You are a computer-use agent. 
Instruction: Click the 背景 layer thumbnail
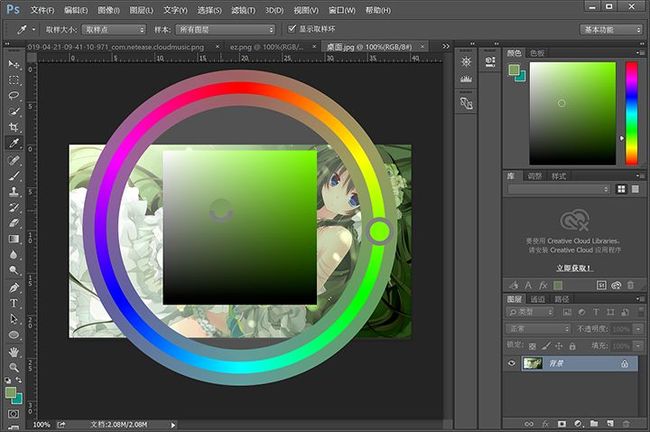533,364
